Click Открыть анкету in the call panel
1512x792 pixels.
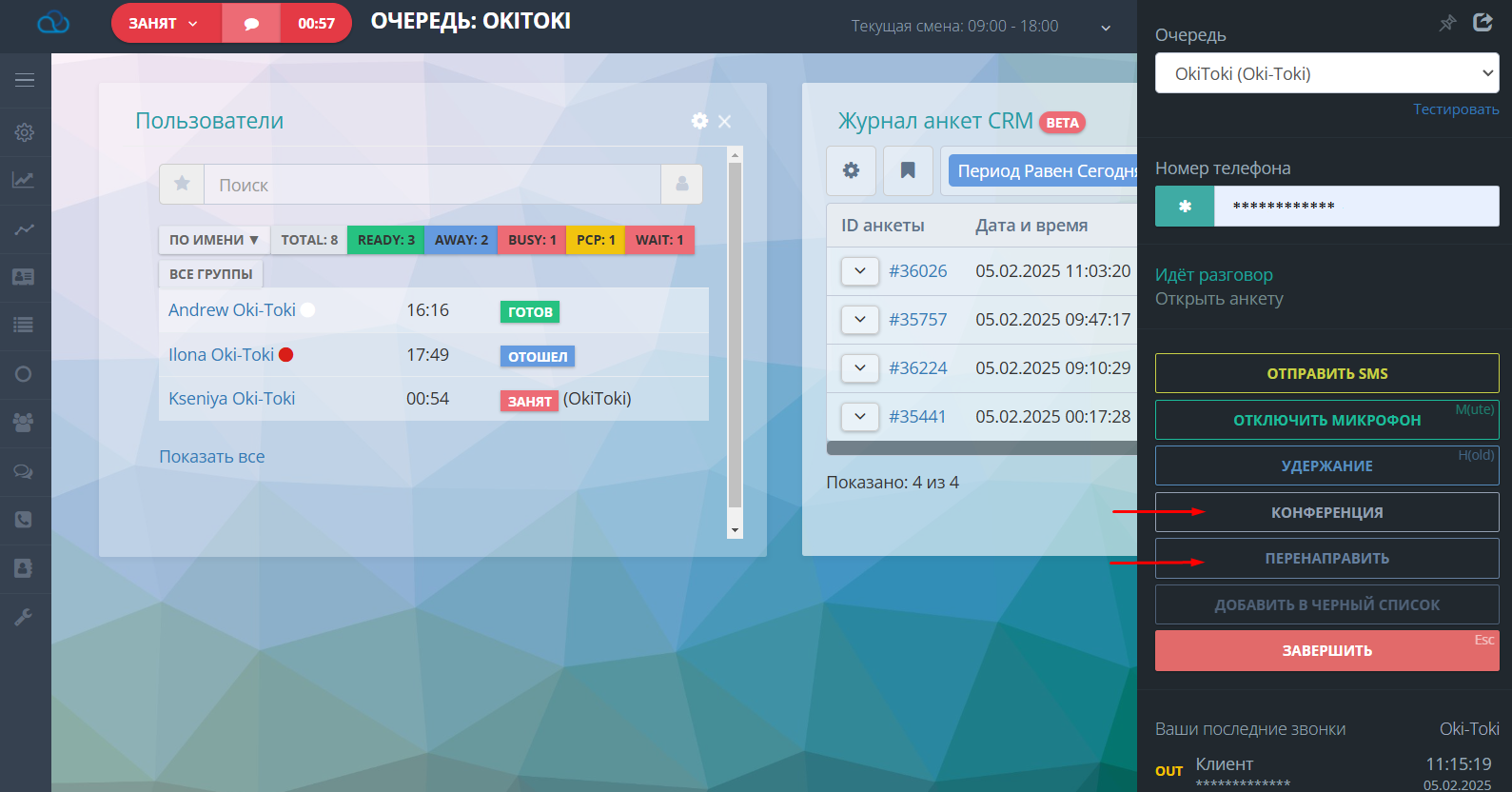pos(1219,299)
